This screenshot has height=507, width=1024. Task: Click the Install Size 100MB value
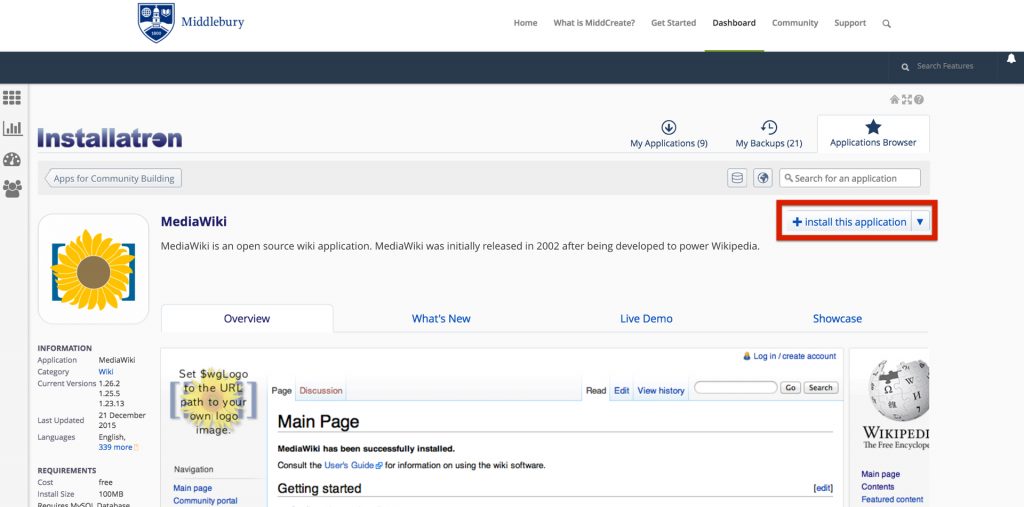(110, 494)
